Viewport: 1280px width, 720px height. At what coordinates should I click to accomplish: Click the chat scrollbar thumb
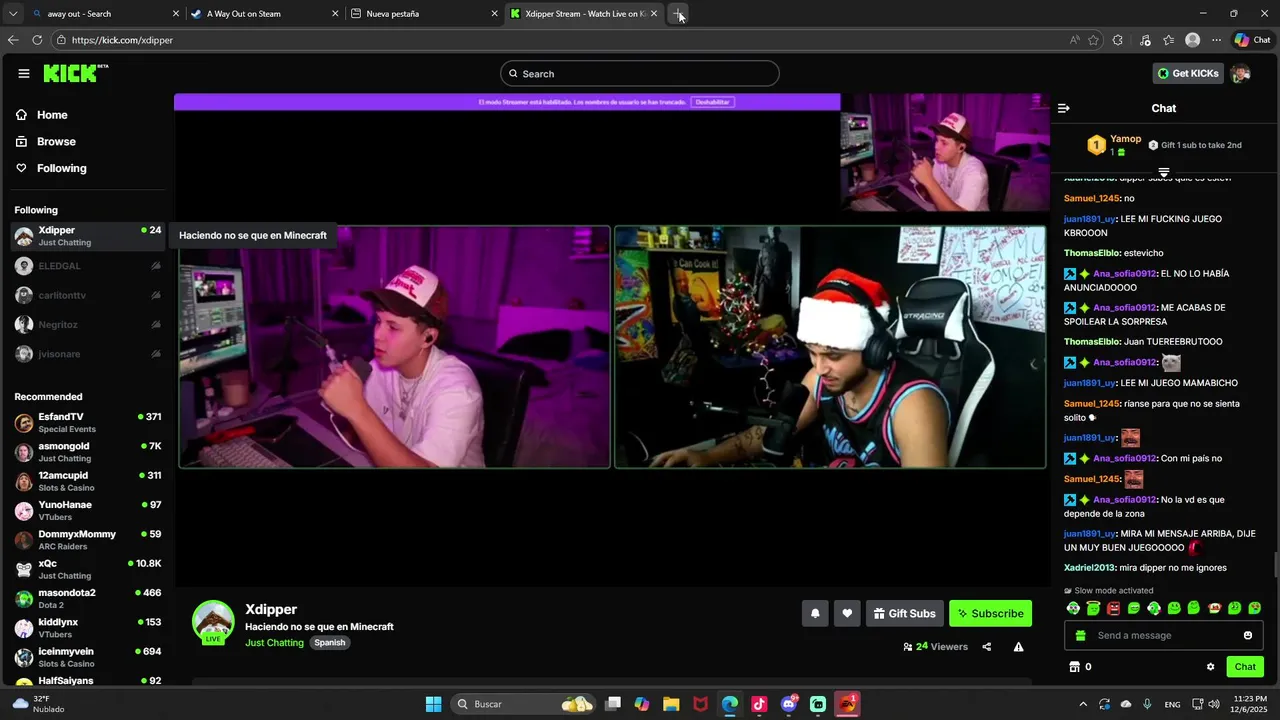(1275, 564)
